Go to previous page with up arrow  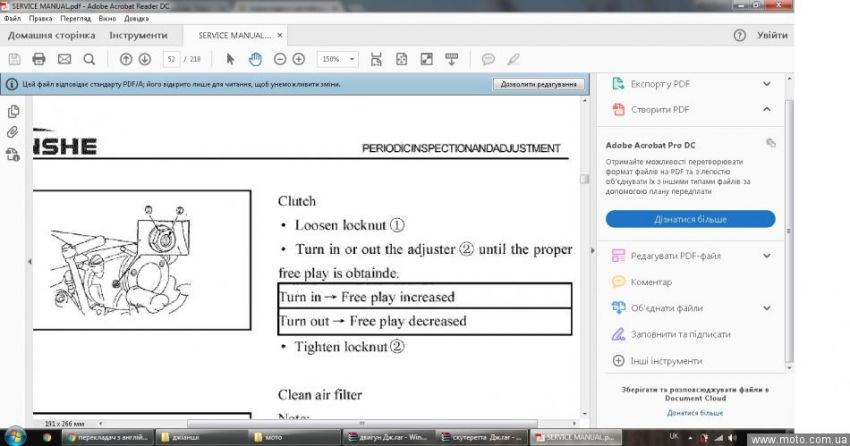(x=126, y=59)
